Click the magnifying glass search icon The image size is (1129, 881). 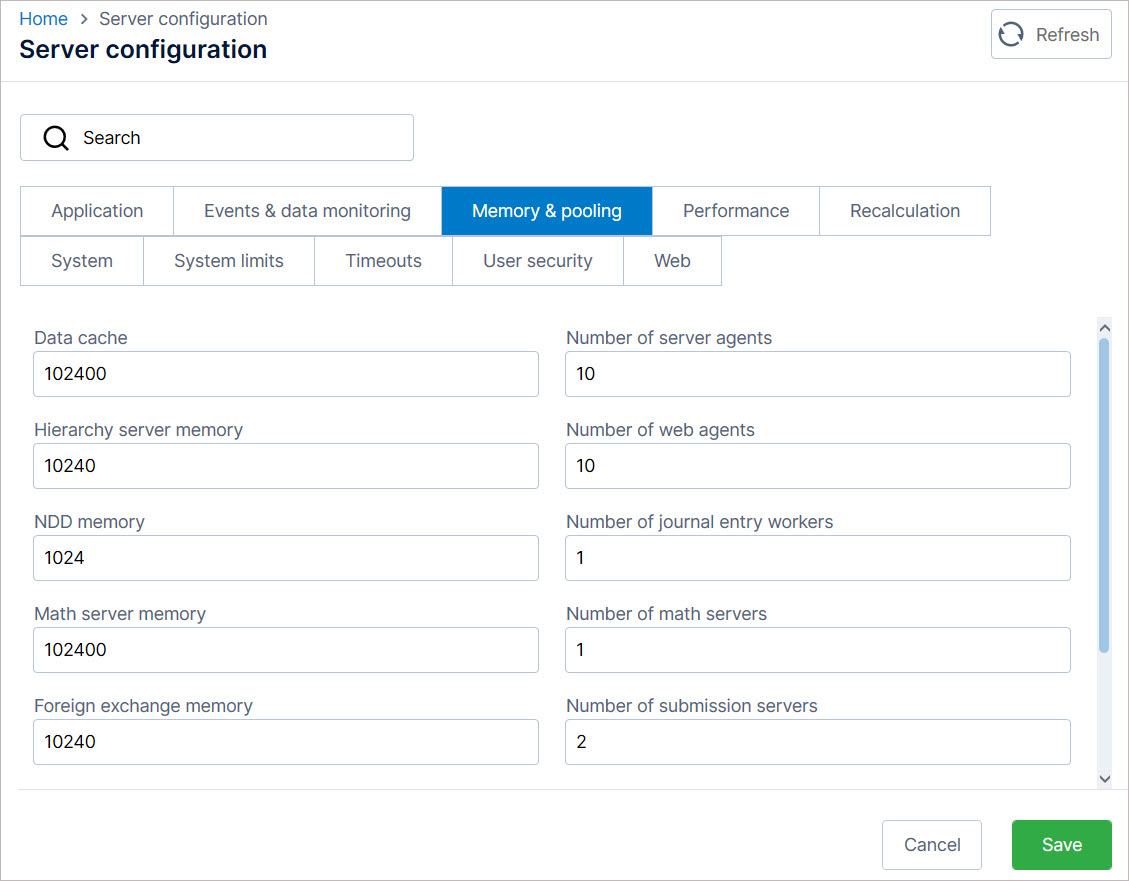pyautogui.click(x=55, y=137)
